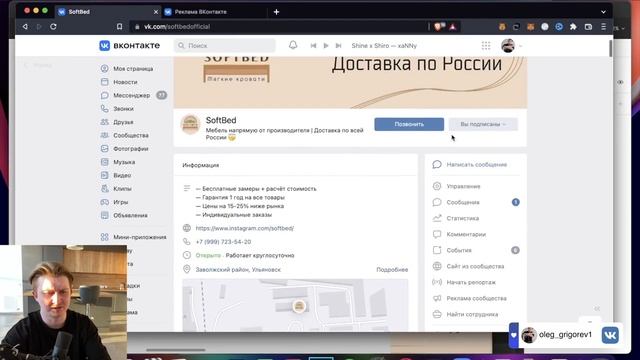
Task: Open the VKontakte logo home link
Action: [129, 46]
